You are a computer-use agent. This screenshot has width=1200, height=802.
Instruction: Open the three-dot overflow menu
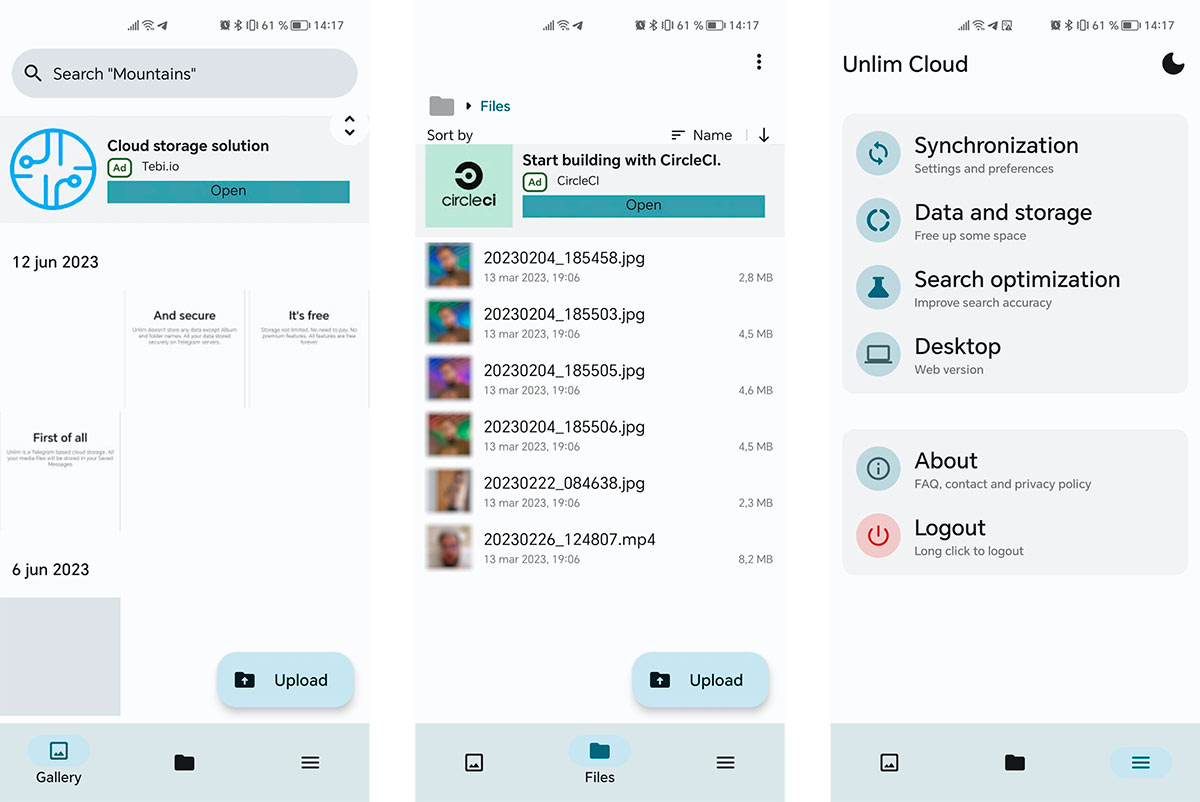(759, 62)
